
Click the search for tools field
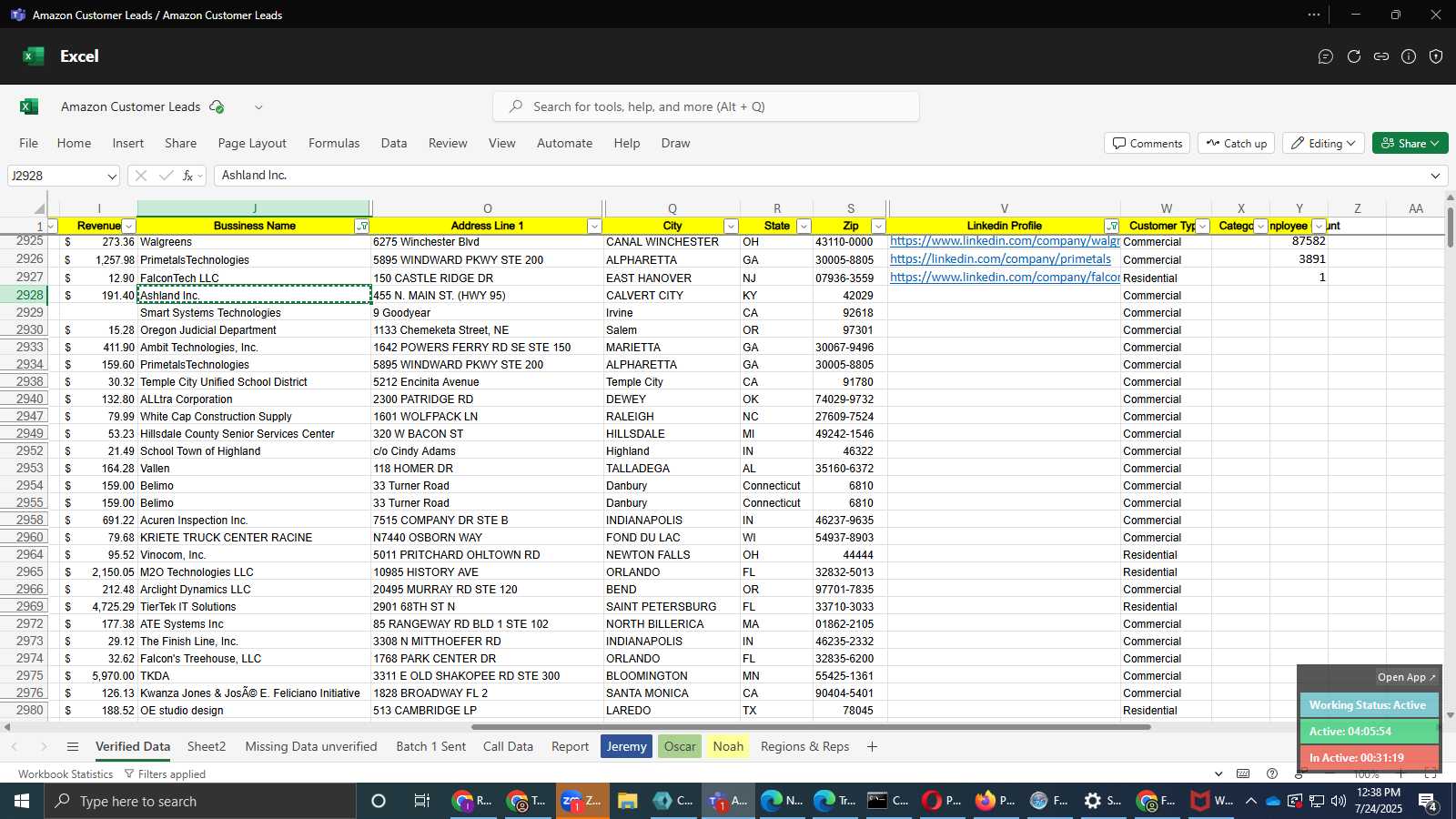tap(706, 106)
